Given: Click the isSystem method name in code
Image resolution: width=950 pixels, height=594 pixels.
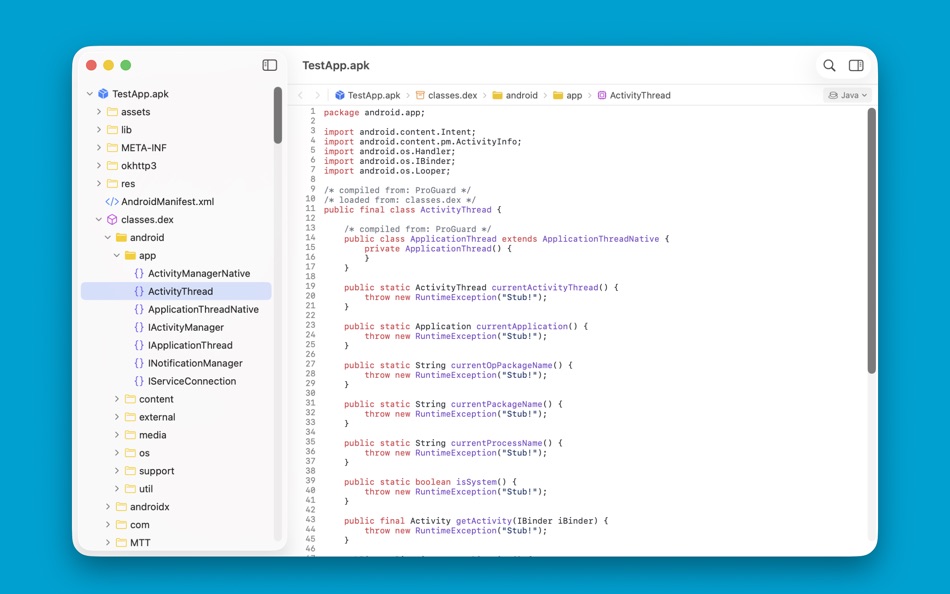Looking at the screenshot, I should (476, 482).
